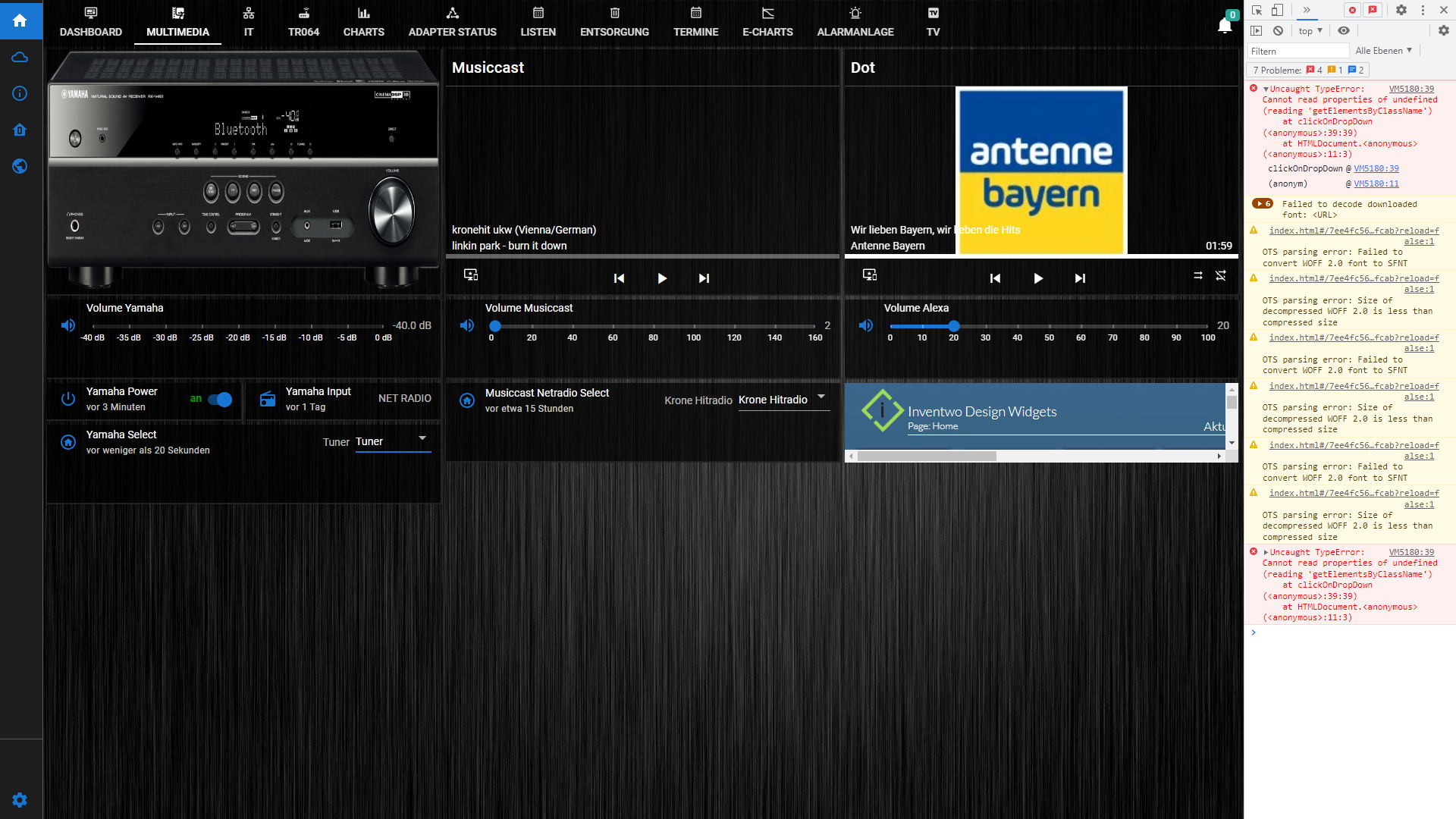Open the Alle Ebenen log level dropdown

tap(1384, 51)
